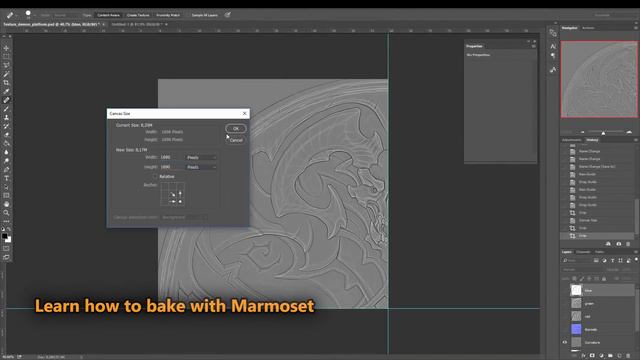Viewport: 640px width, 360px height.
Task: Switch to the Paths tab
Action: click(x=599, y=252)
